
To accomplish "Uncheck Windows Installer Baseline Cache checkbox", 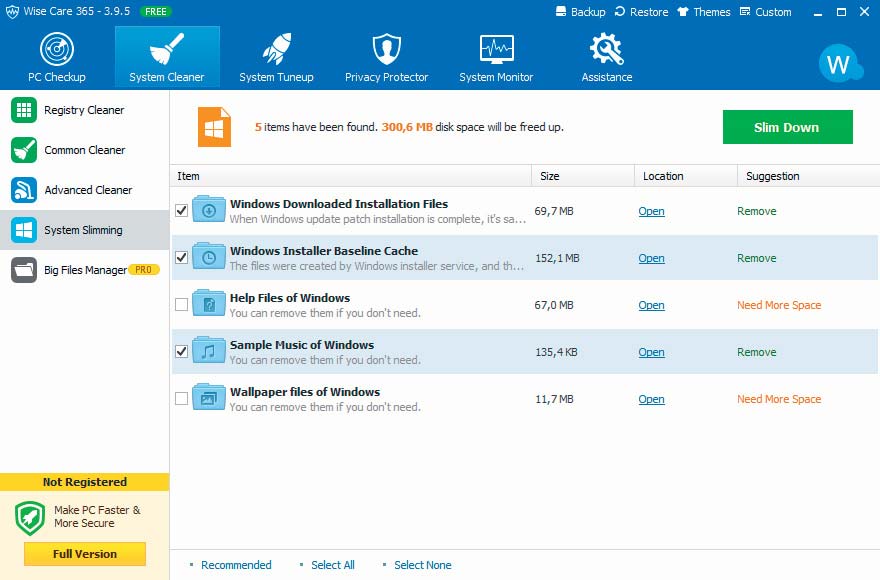I will [181, 258].
